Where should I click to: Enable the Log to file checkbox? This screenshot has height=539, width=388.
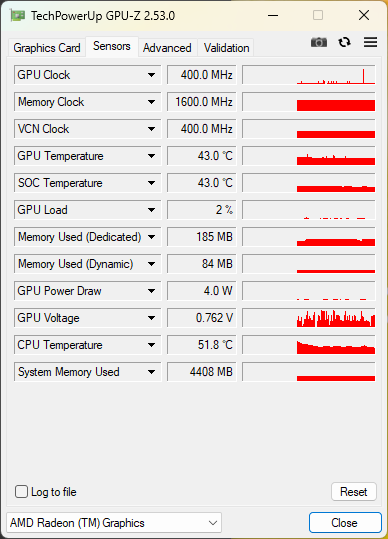(x=21, y=492)
